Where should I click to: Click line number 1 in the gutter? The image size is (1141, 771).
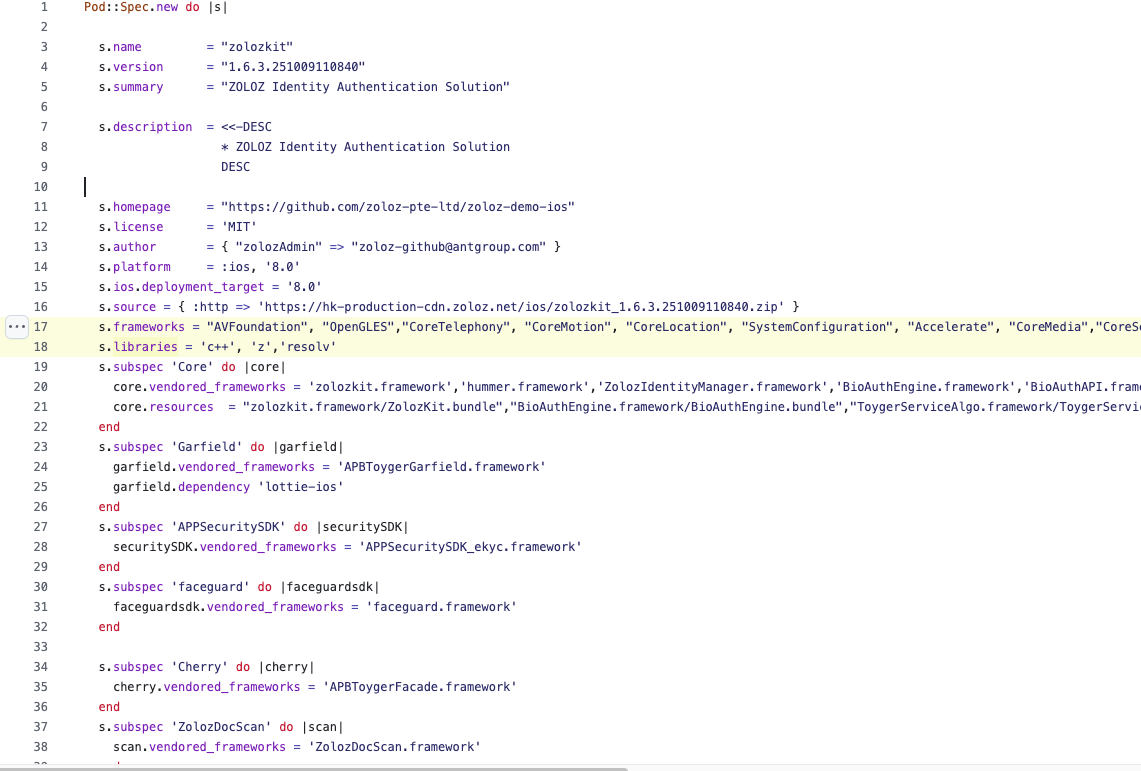coord(43,7)
